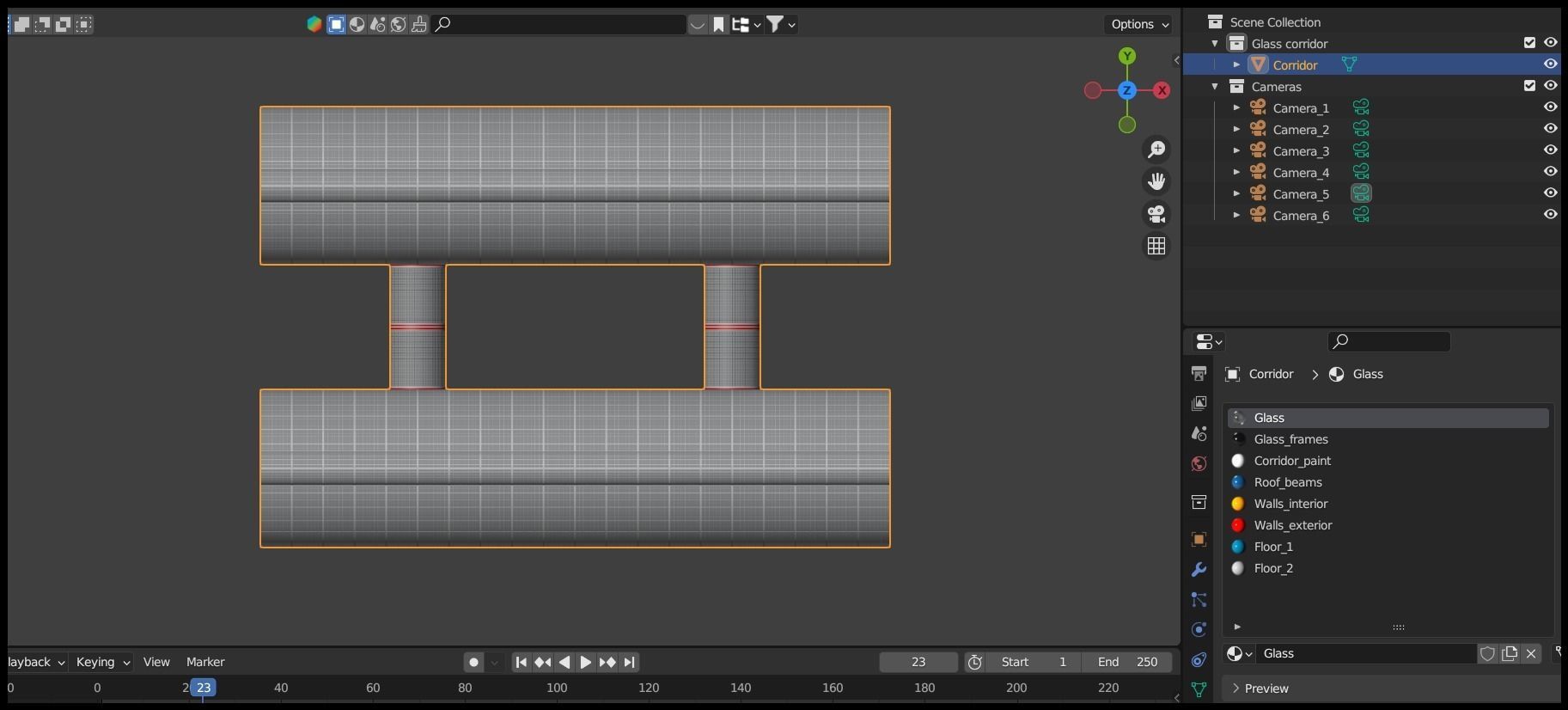This screenshot has width=1568, height=710.
Task: Duplicate the Glass material with new-copy icon
Action: (1510, 654)
